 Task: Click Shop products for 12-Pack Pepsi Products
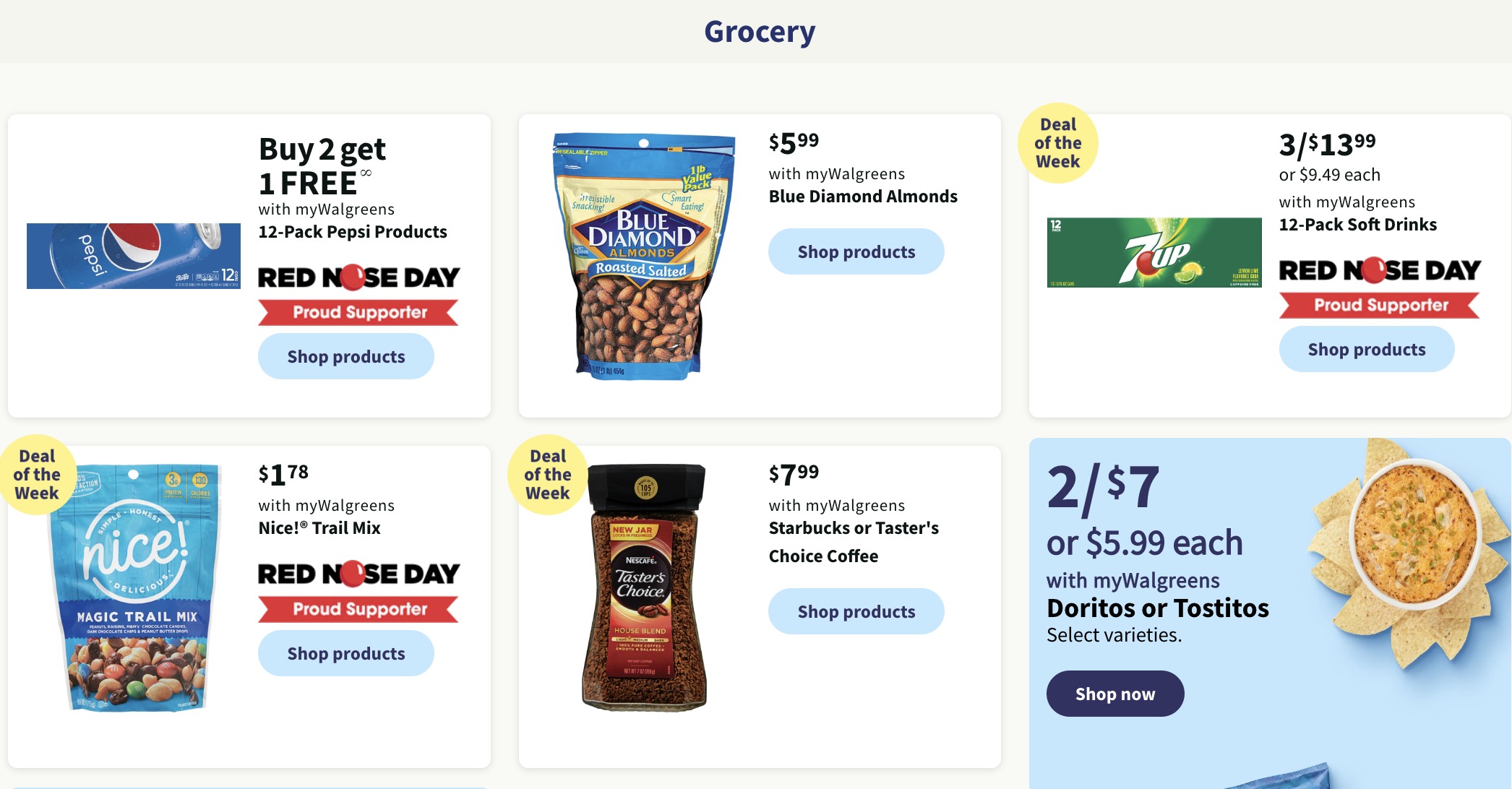[345, 356]
